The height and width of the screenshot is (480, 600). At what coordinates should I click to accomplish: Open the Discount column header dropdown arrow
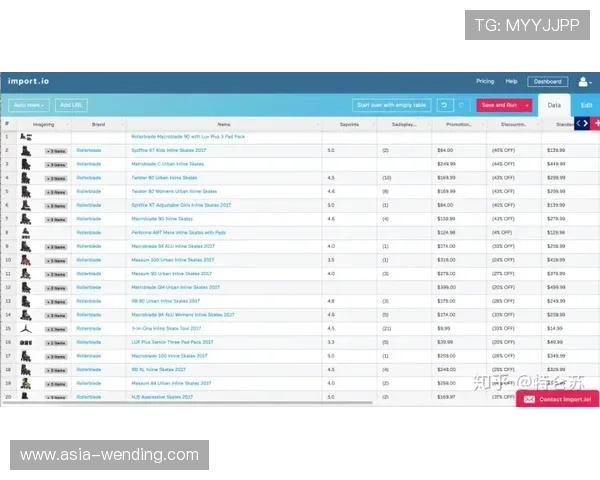[538, 124]
